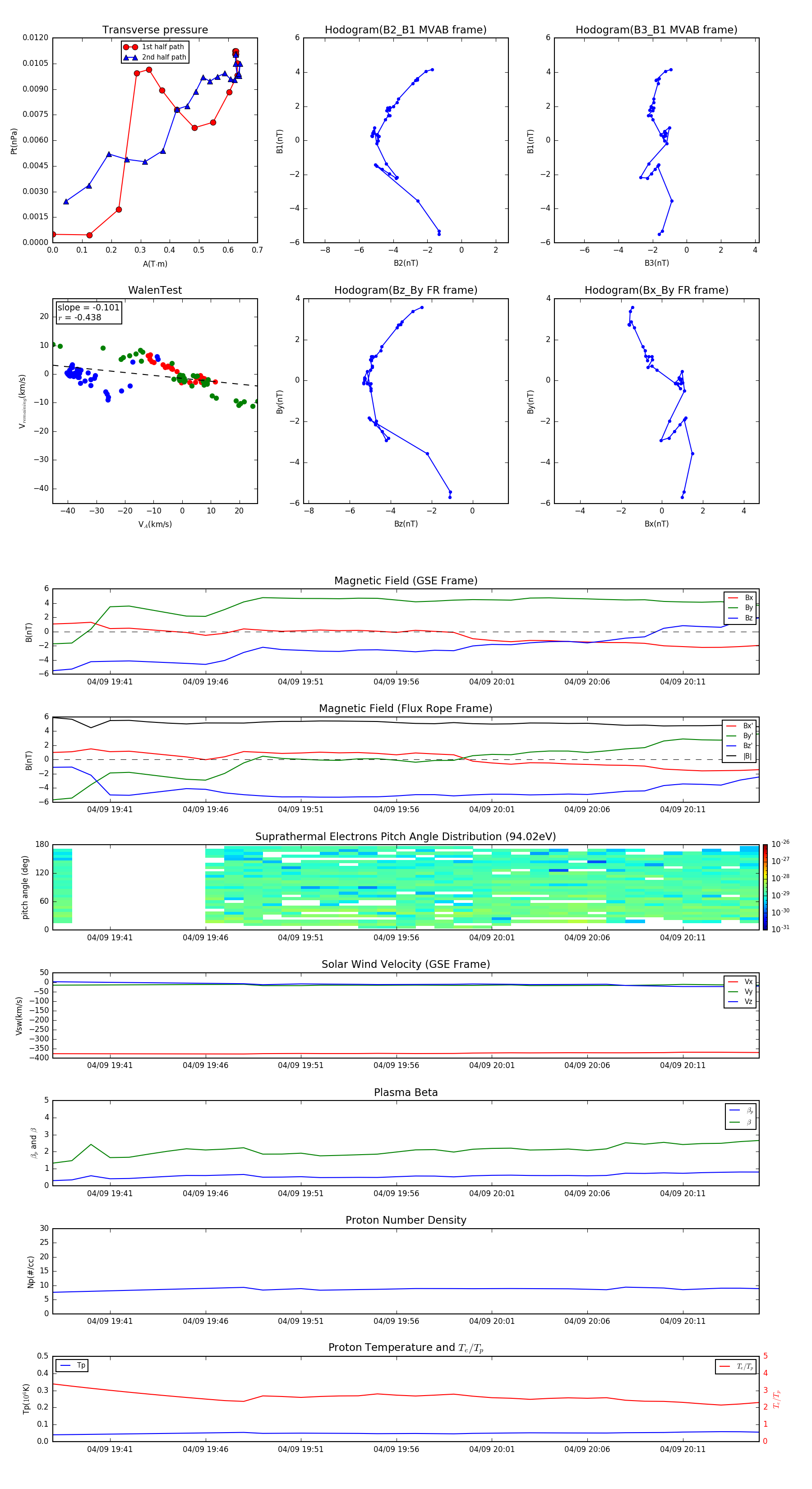Click the Vy entry in velocity legend
The width and height of the screenshot is (812, 1489).
pyautogui.click(x=740, y=992)
